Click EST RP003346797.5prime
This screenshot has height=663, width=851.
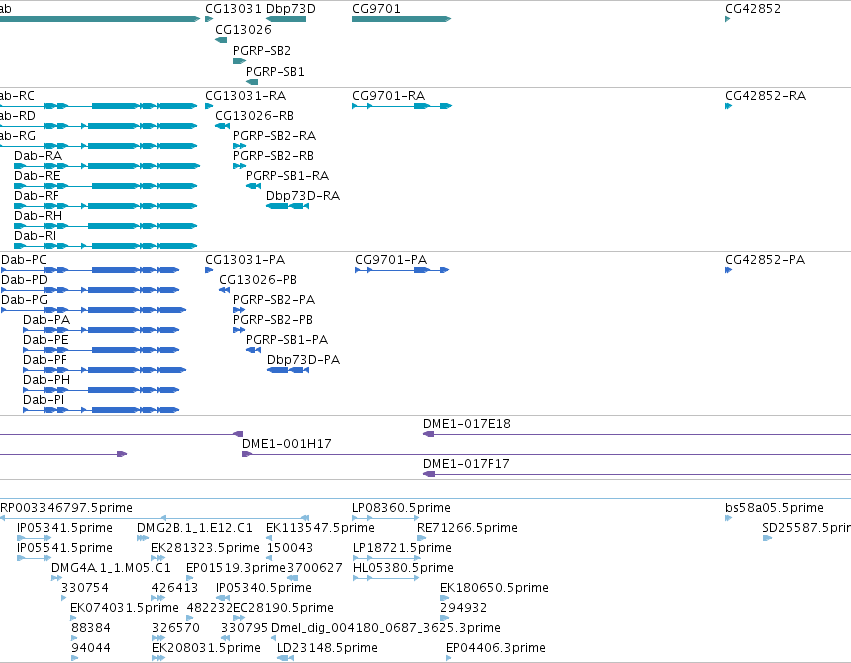(66, 508)
